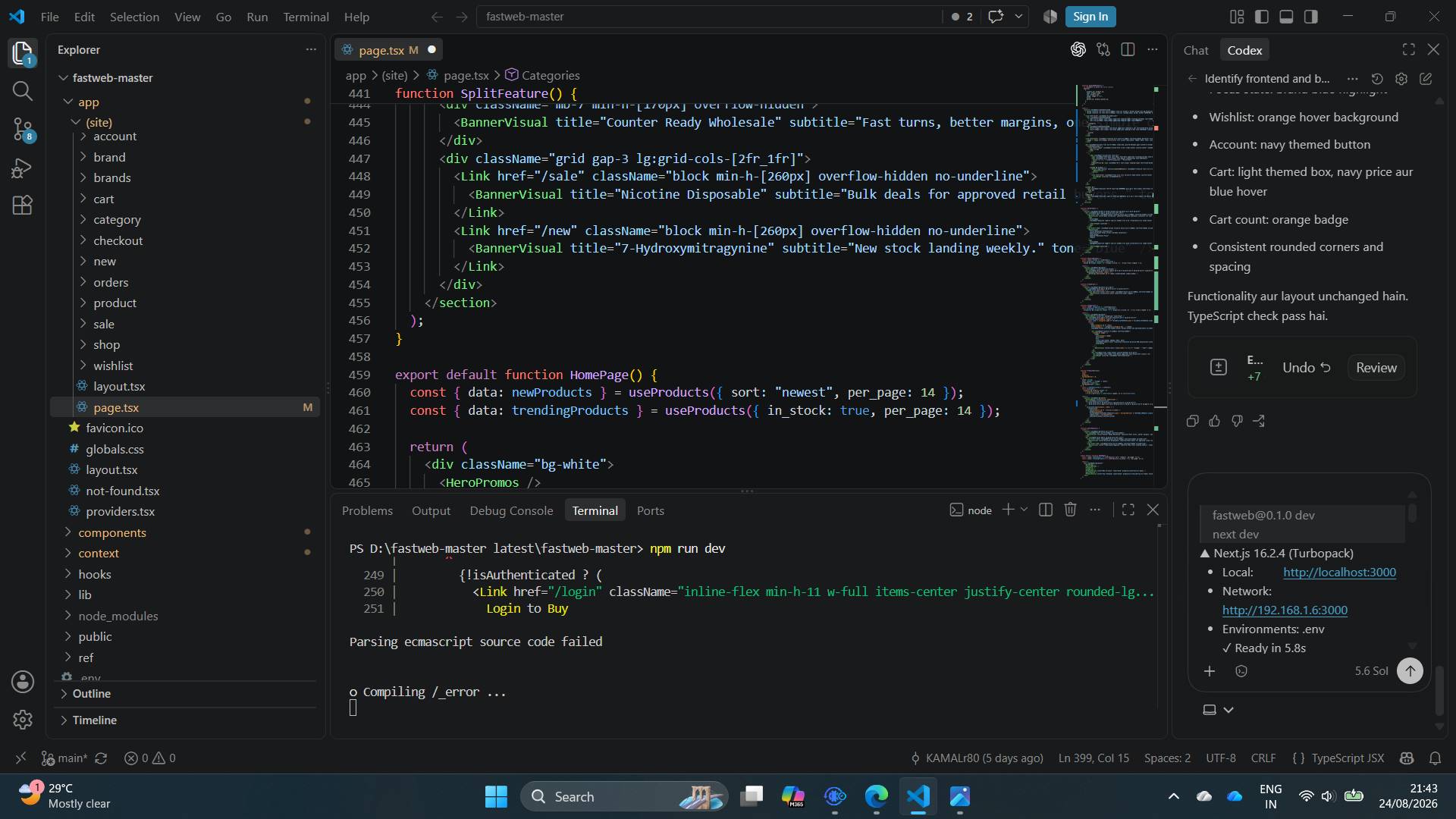Click the editor minimap overview

point(1118,281)
